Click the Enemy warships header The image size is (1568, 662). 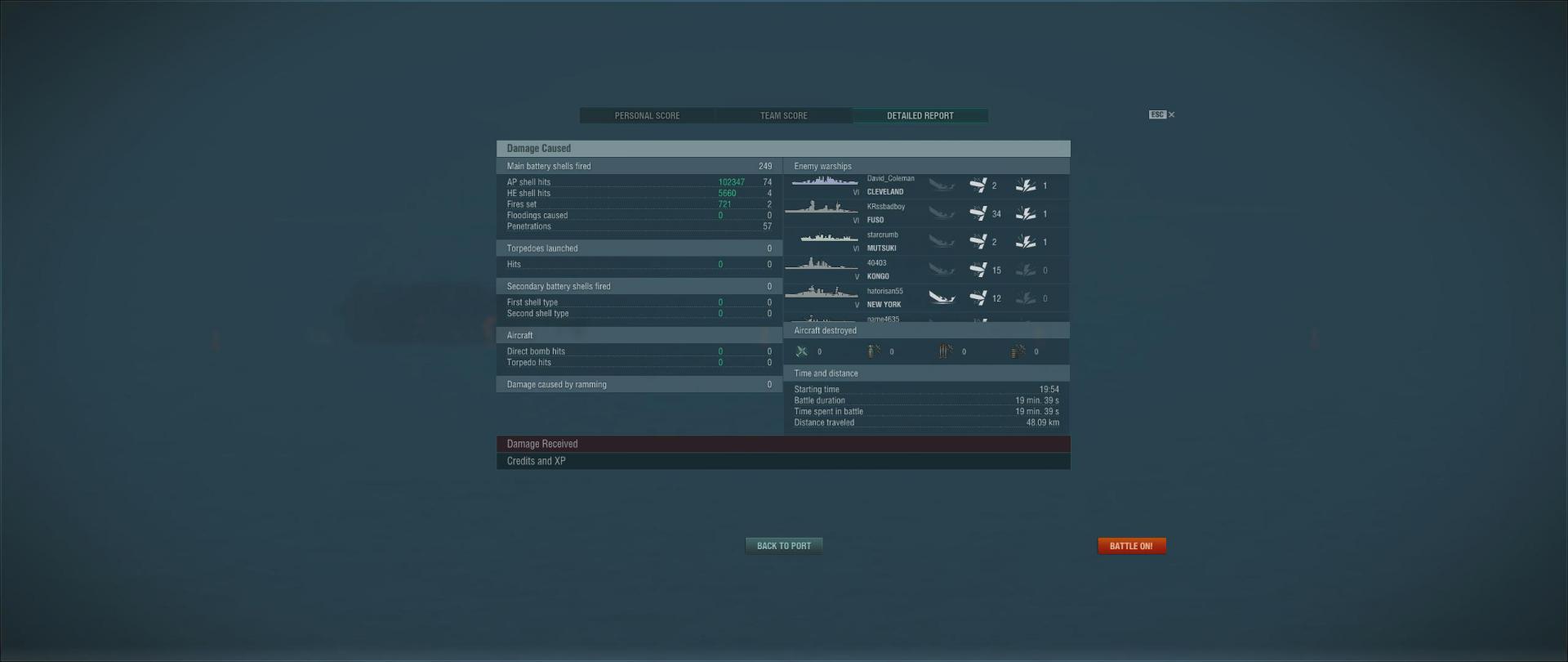[927, 166]
